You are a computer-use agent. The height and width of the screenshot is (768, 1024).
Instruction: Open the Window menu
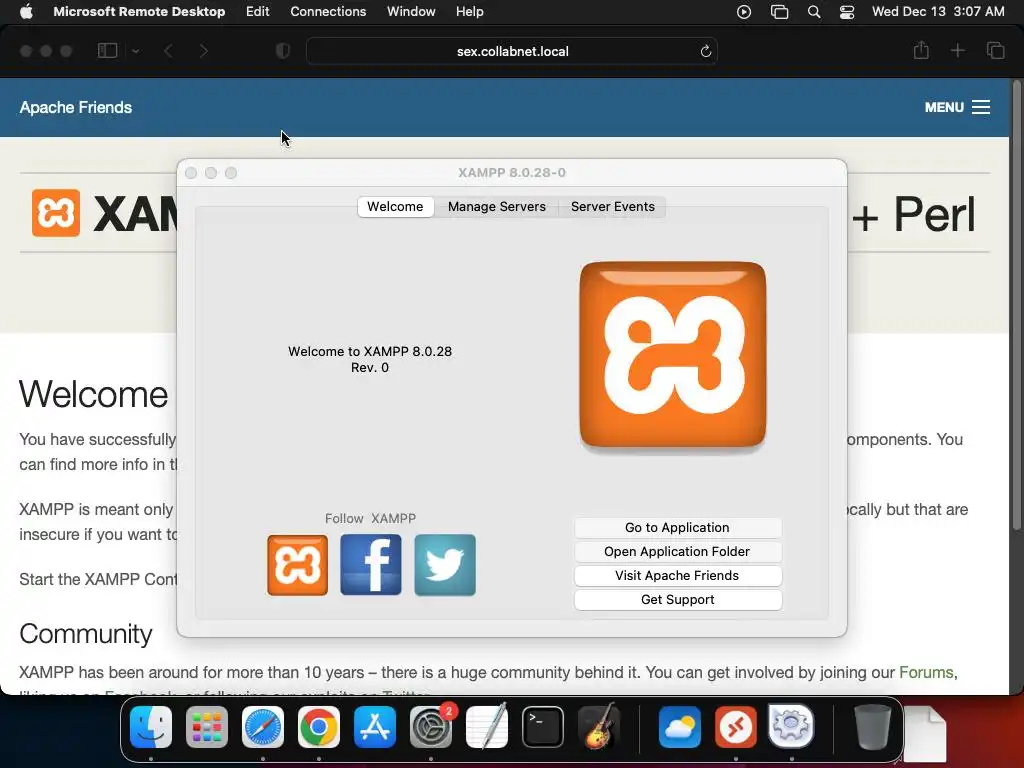(411, 12)
